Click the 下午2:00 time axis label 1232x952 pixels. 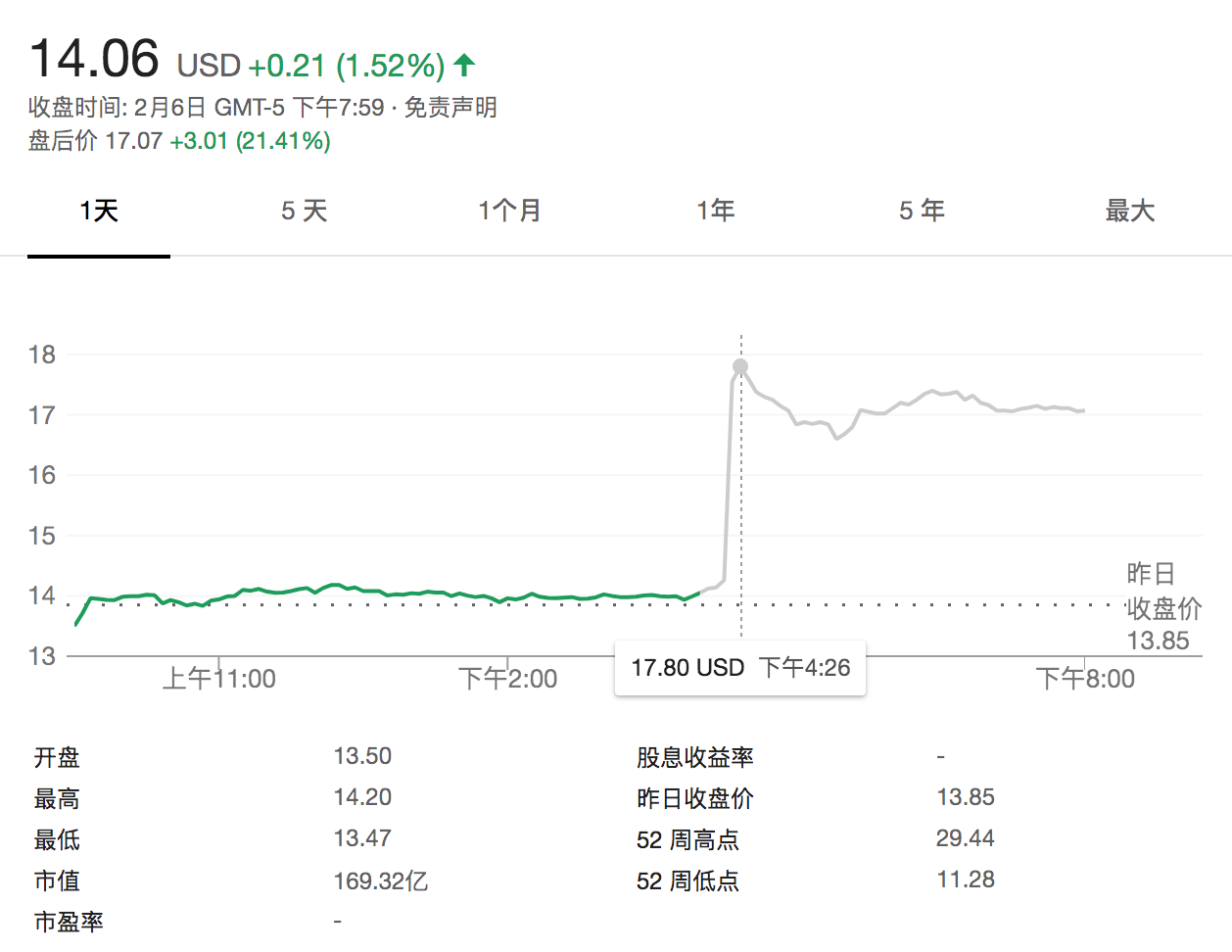pyautogui.click(x=507, y=678)
